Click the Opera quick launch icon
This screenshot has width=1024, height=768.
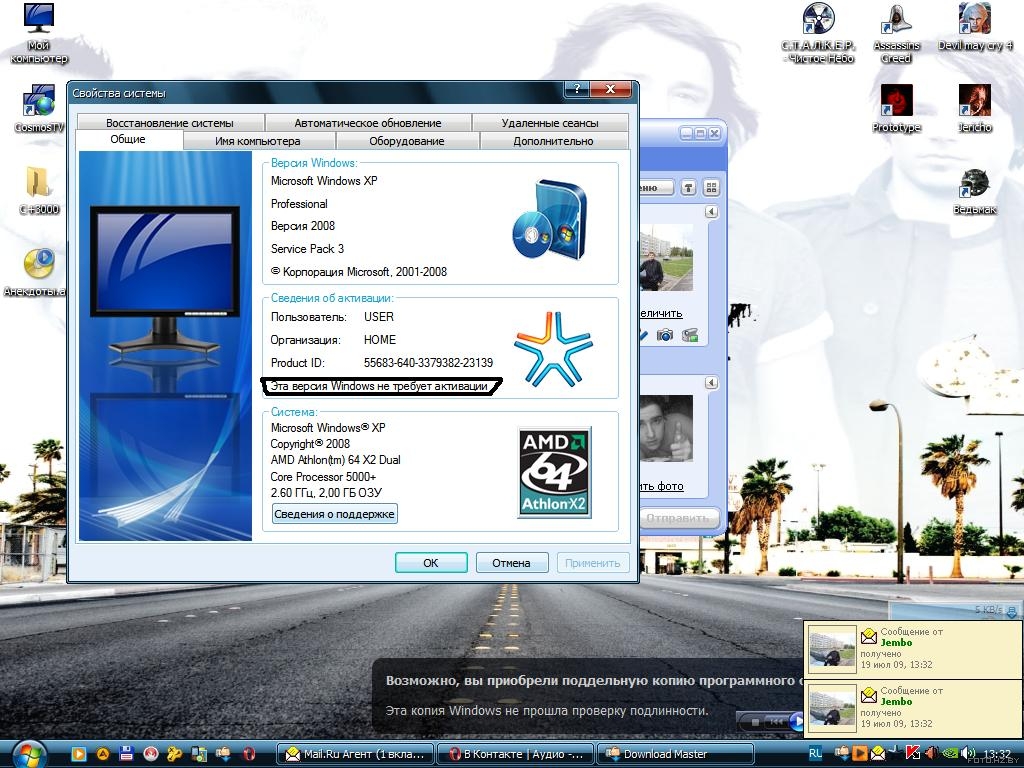tap(249, 754)
